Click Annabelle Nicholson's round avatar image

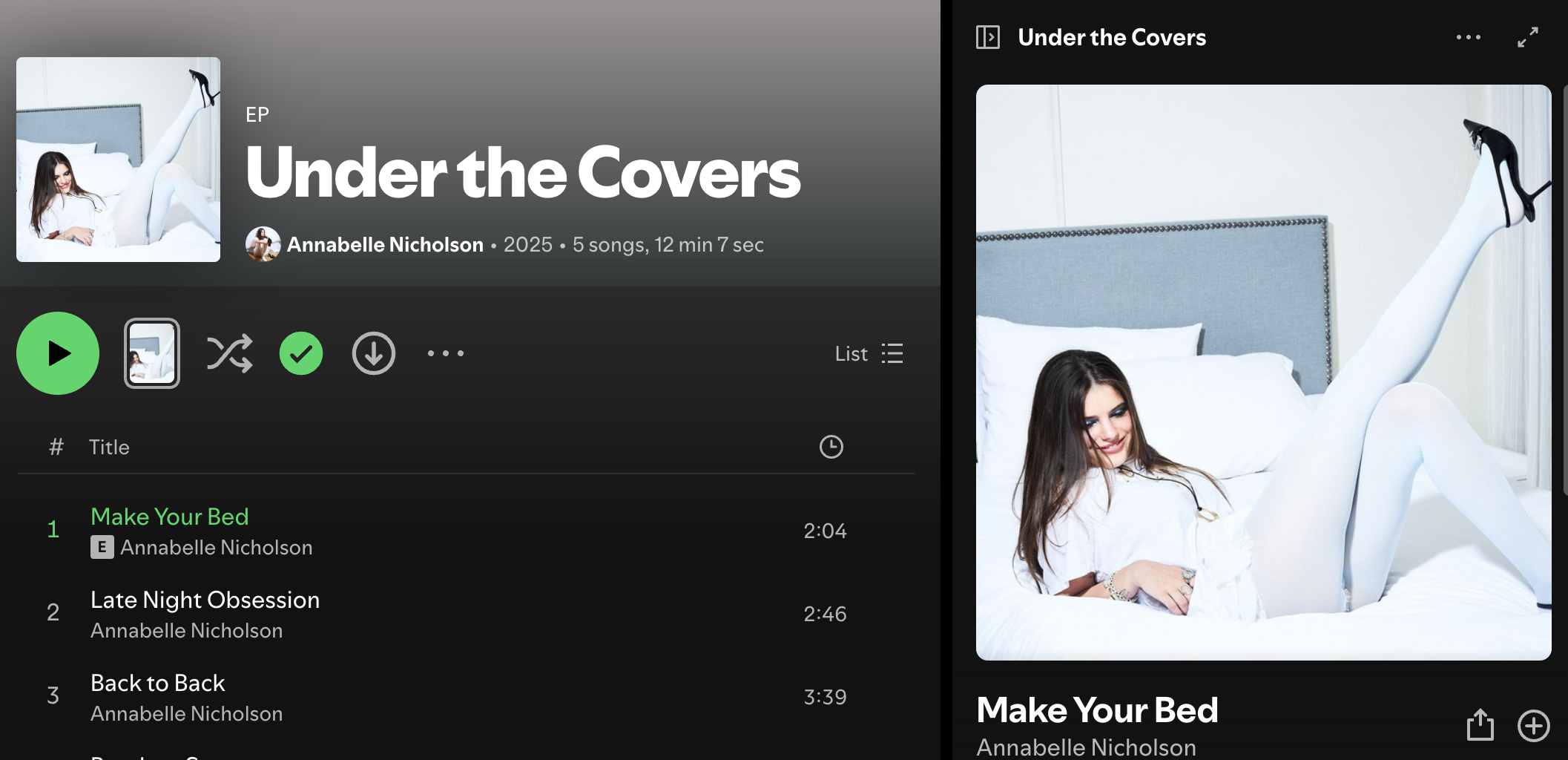click(x=263, y=244)
